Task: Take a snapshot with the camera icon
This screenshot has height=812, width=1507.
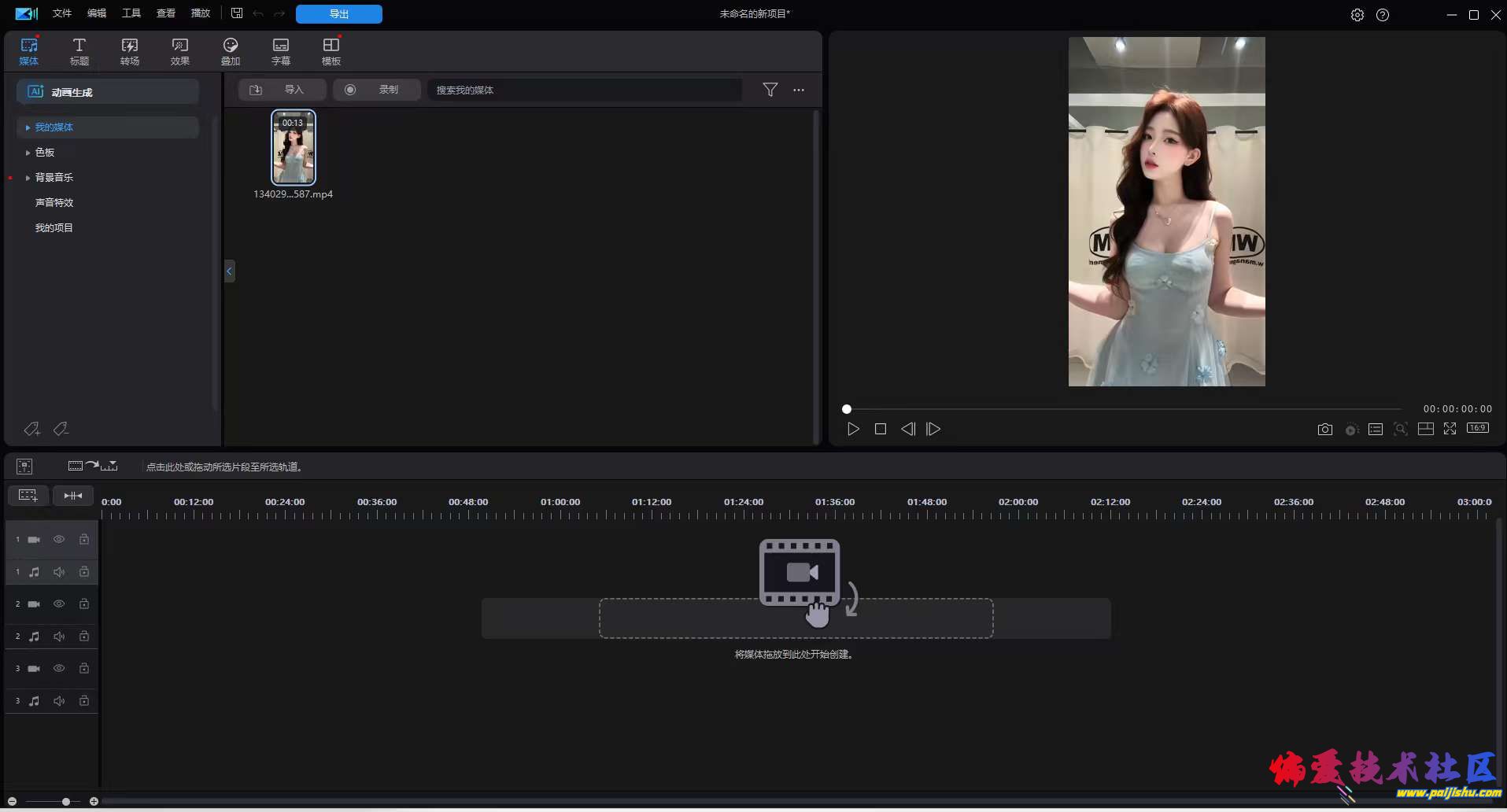Action: [1324, 430]
